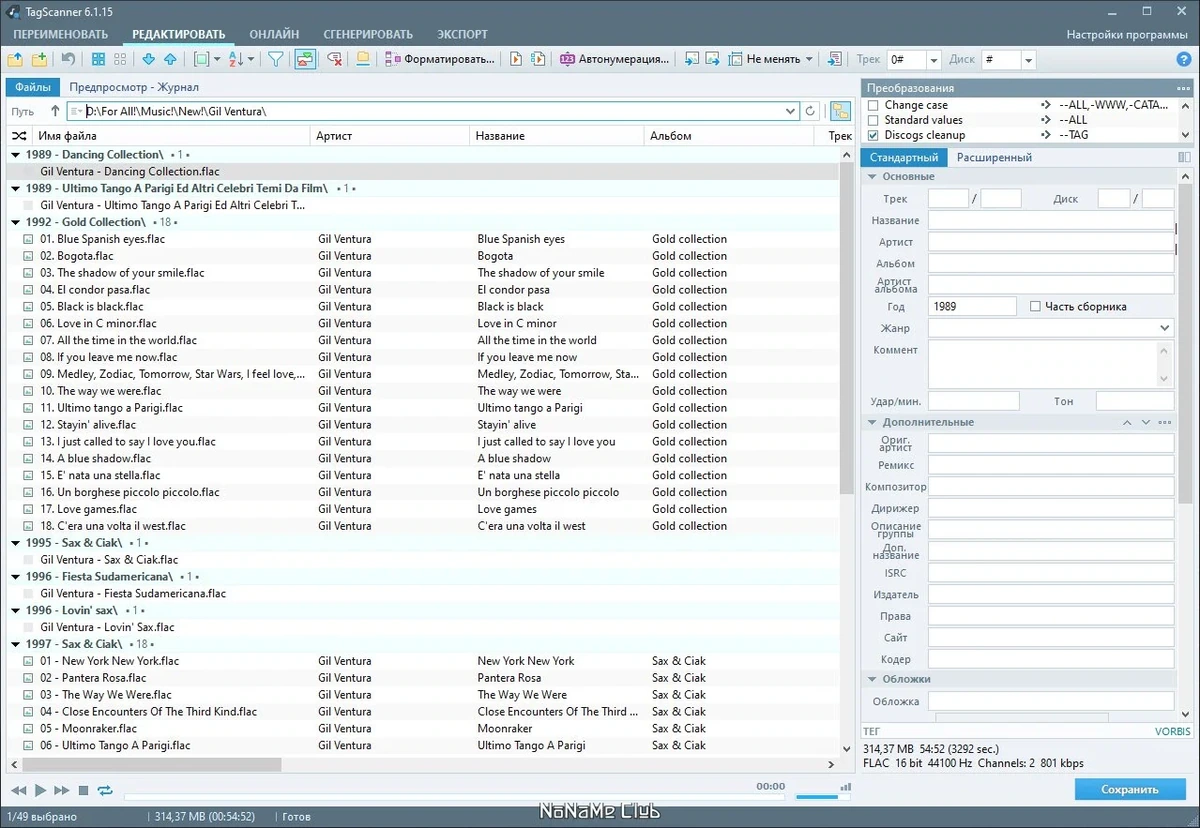Check the Standard values checkbox
1200x828 pixels.
873,120
